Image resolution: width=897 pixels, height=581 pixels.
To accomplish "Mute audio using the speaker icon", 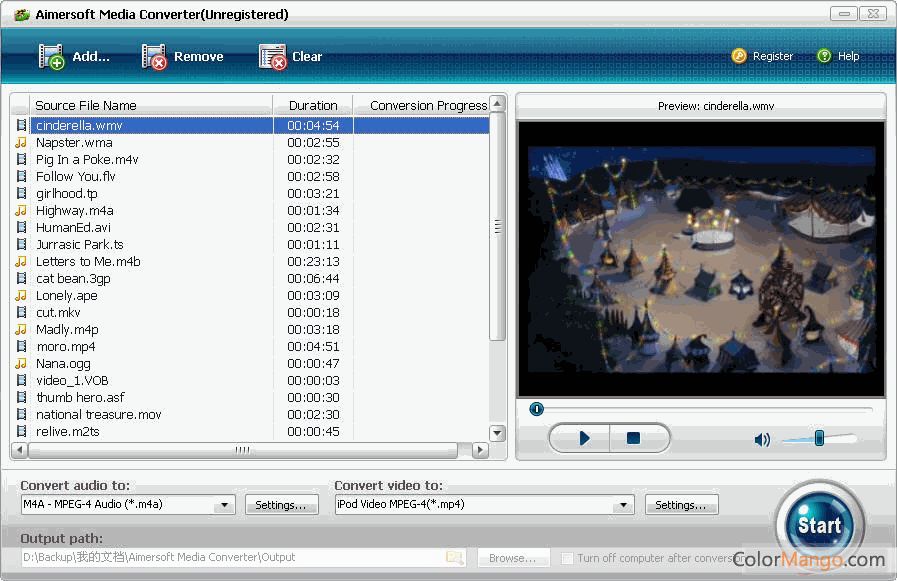I will coord(762,439).
